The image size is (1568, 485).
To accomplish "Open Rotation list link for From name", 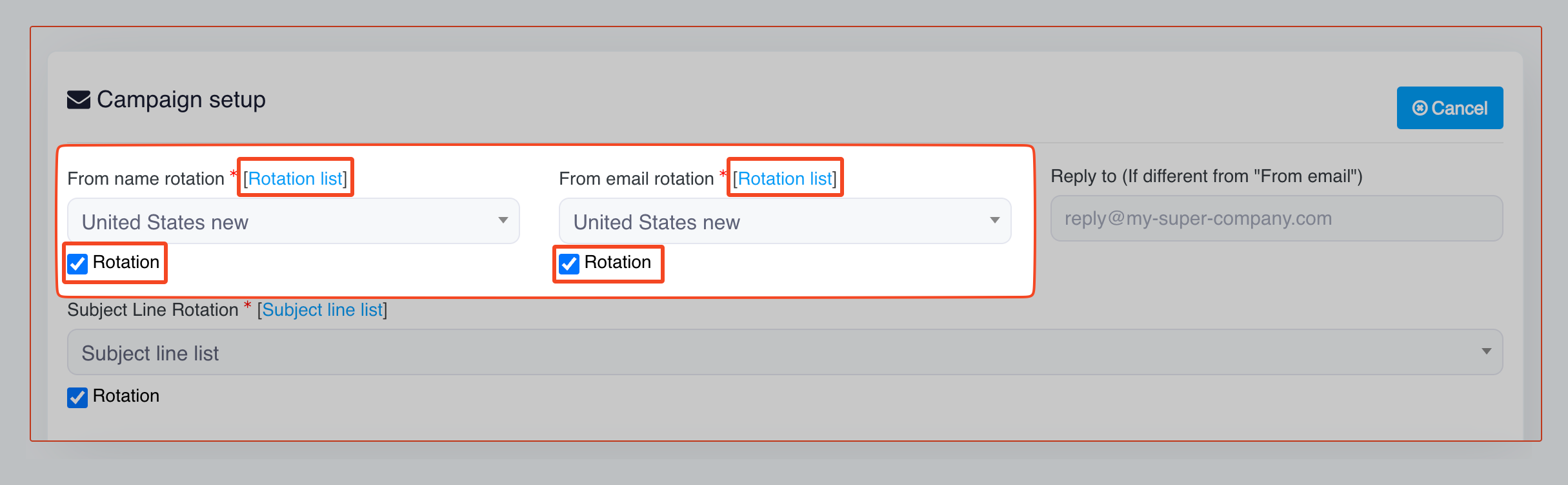I will click(296, 178).
